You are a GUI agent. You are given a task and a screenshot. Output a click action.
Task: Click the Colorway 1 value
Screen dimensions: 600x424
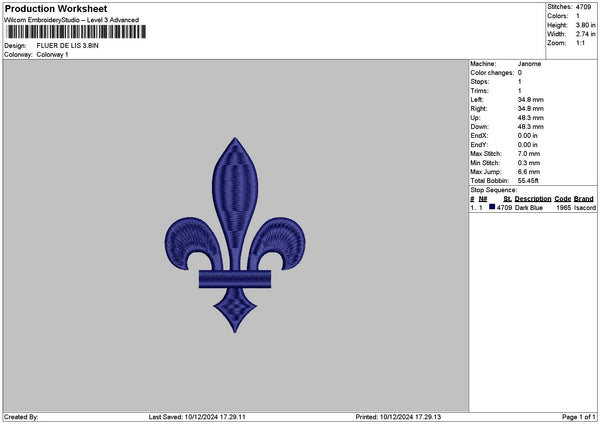tap(52, 55)
